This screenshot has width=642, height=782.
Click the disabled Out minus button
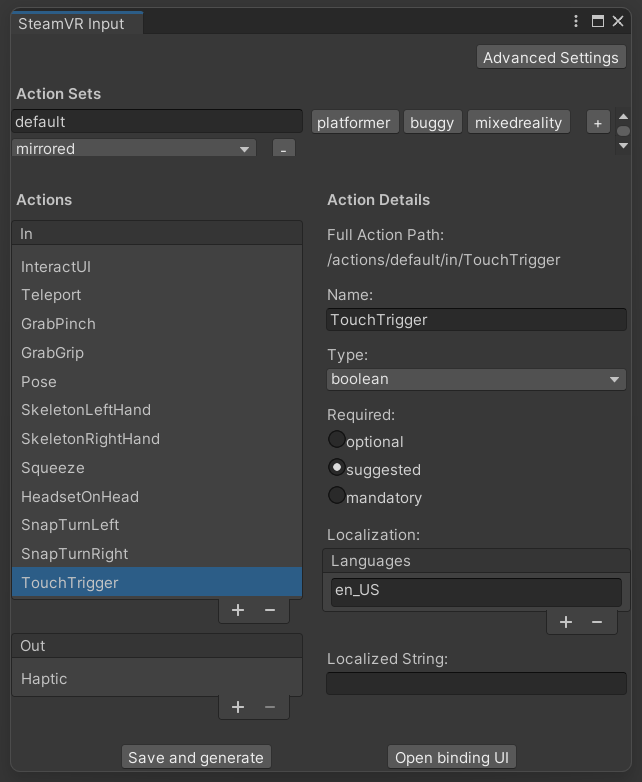tap(270, 707)
